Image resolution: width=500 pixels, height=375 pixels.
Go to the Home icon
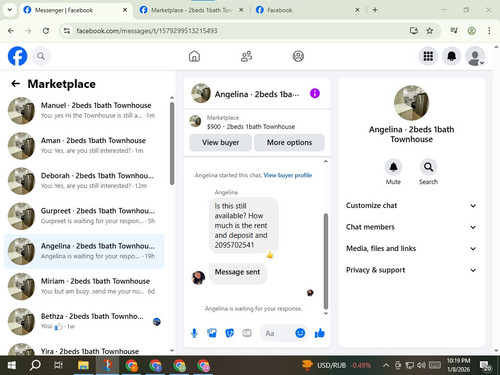click(x=194, y=56)
